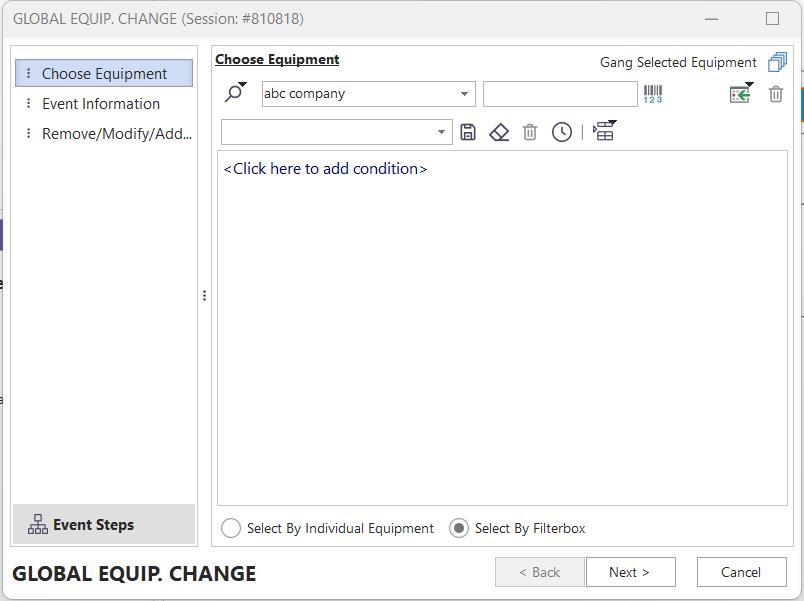This screenshot has height=601, width=804.
Task: Click the import list icon with green arrow
Action: click(741, 94)
